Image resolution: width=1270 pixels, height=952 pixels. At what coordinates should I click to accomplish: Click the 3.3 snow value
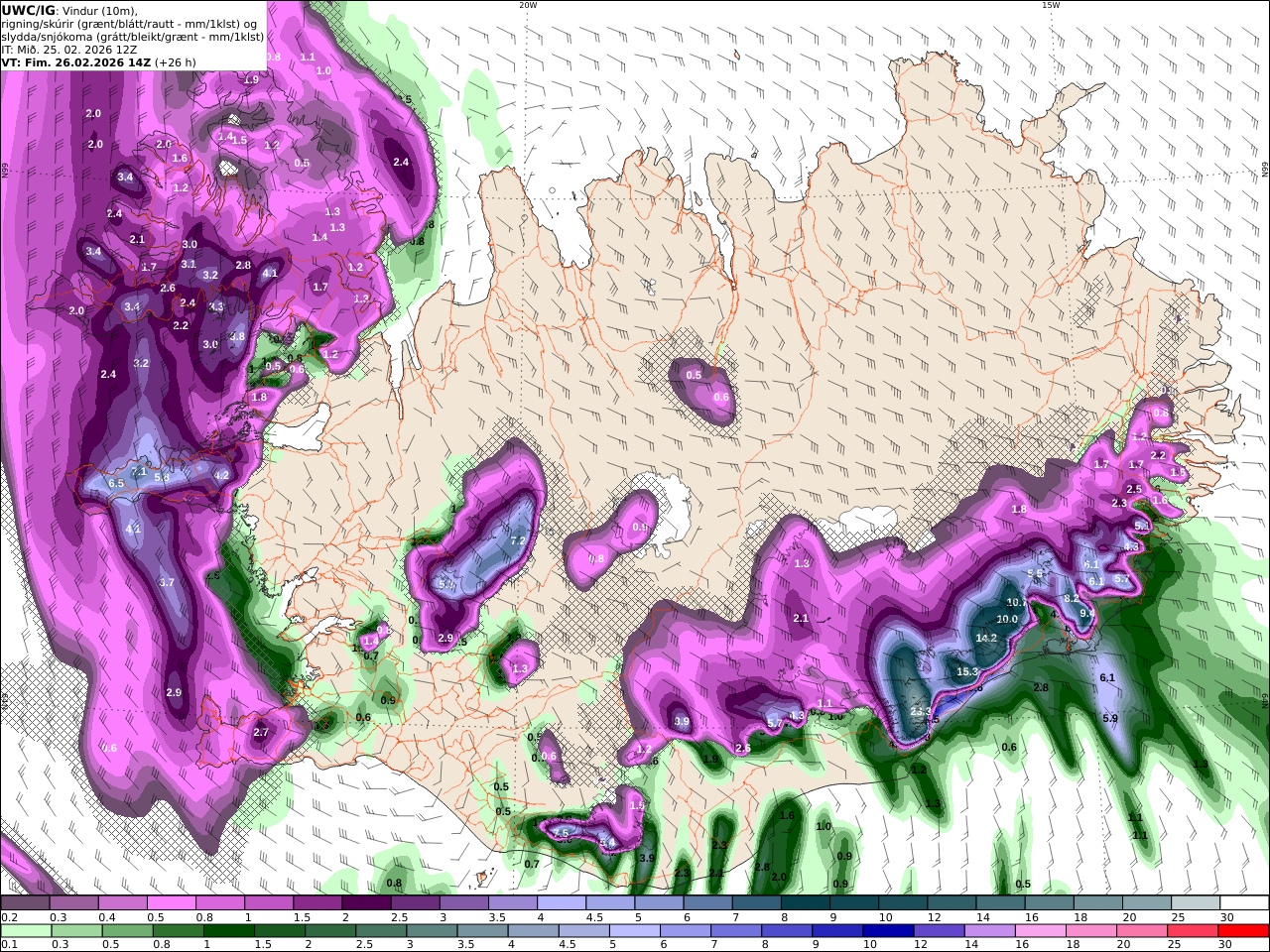coord(216,306)
